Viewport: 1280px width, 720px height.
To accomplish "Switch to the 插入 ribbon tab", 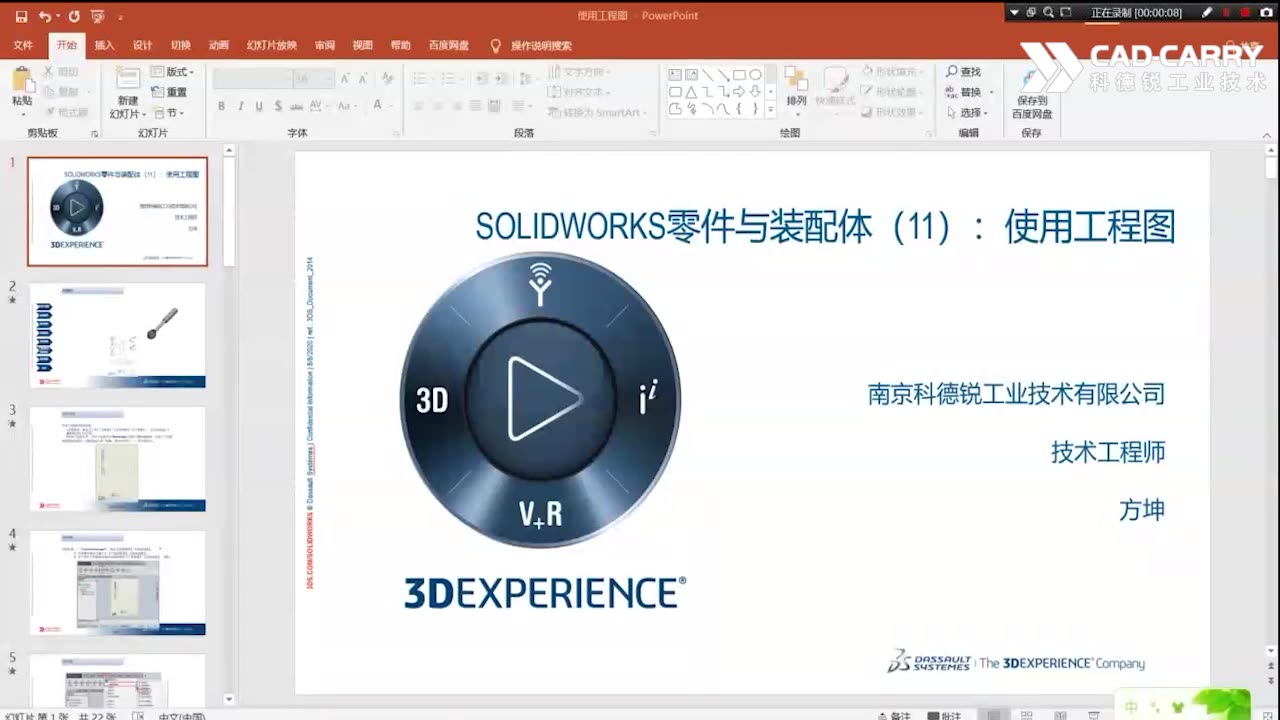I will [x=107, y=45].
